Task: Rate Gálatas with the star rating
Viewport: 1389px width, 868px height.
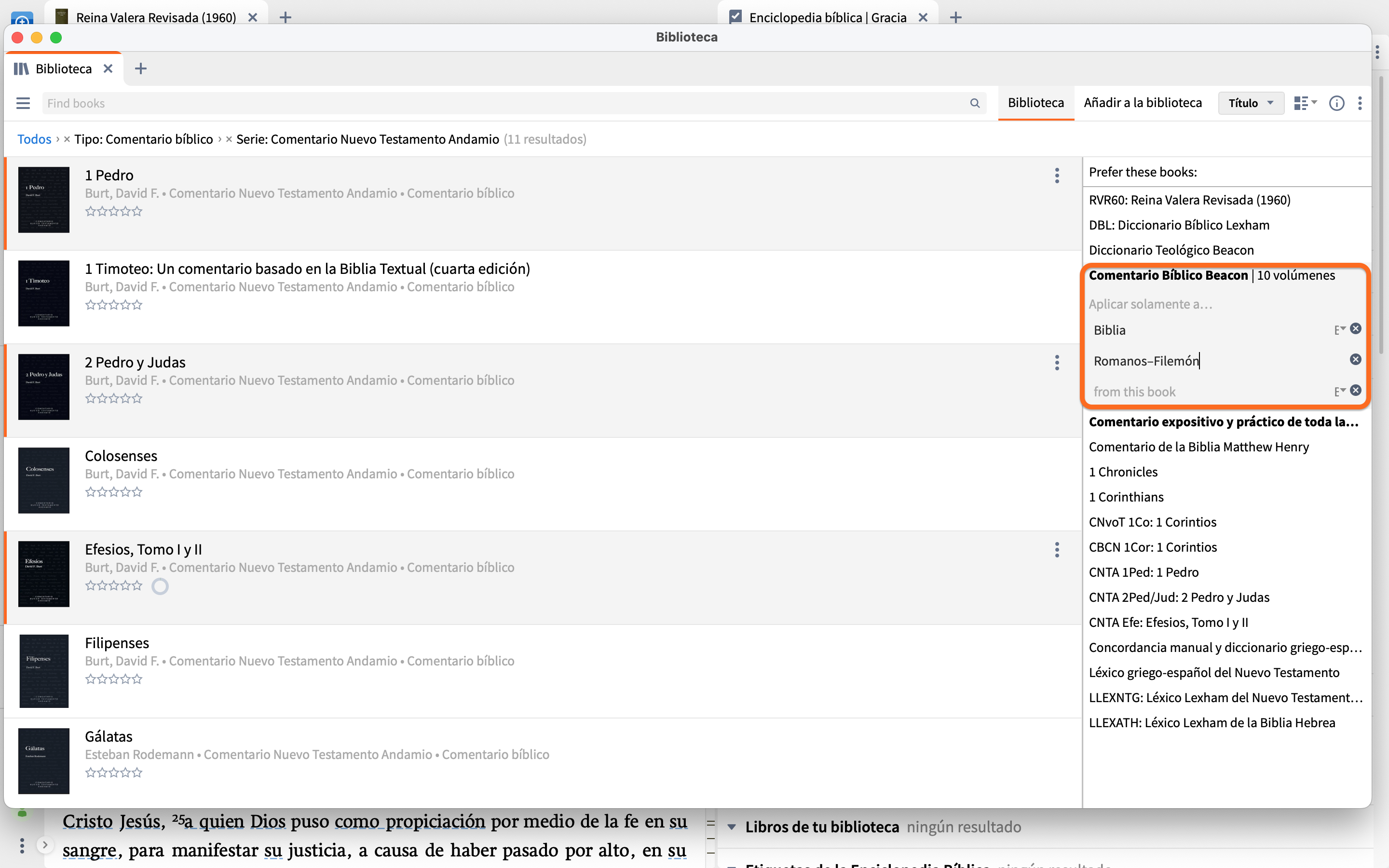Action: coord(114,773)
